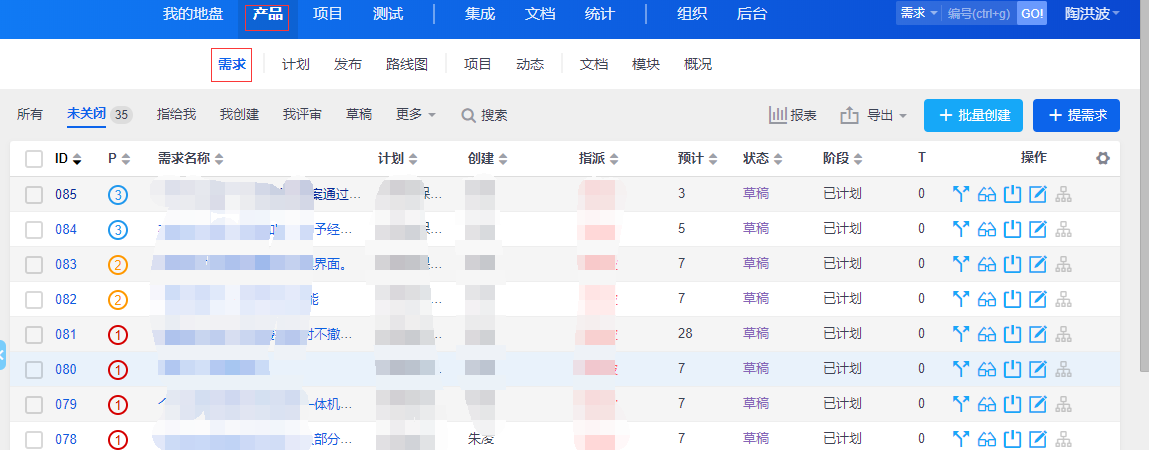The height and width of the screenshot is (450, 1149).
Task: Click the review glasses icon for story 085
Action: click(x=987, y=194)
